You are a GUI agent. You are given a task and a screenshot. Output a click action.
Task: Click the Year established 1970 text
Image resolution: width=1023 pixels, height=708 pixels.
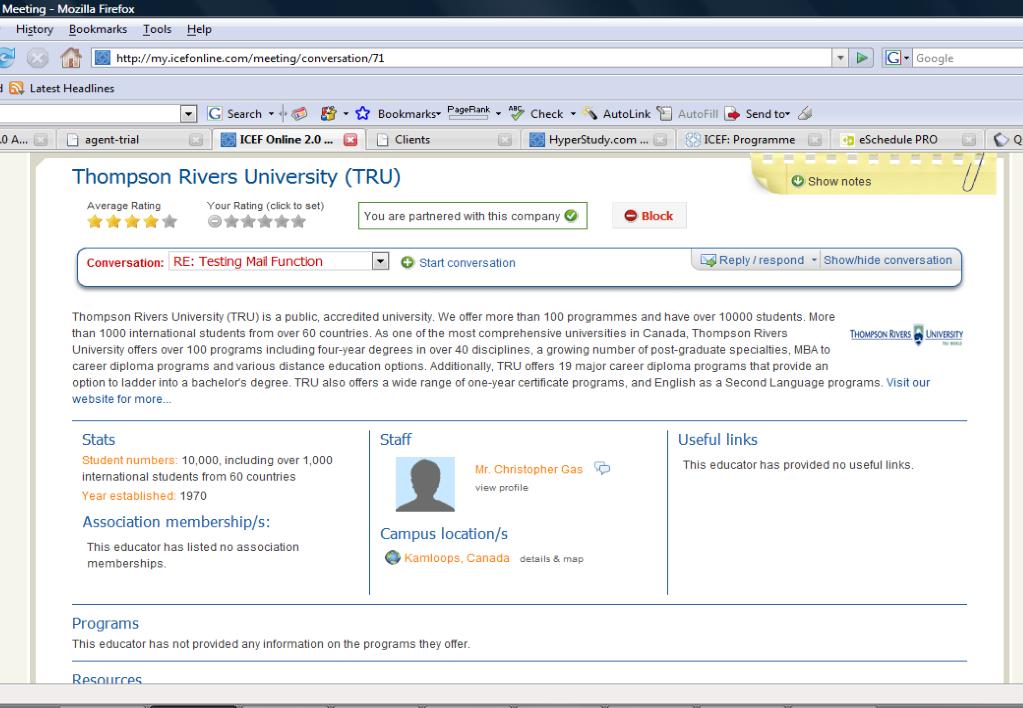pos(144,496)
